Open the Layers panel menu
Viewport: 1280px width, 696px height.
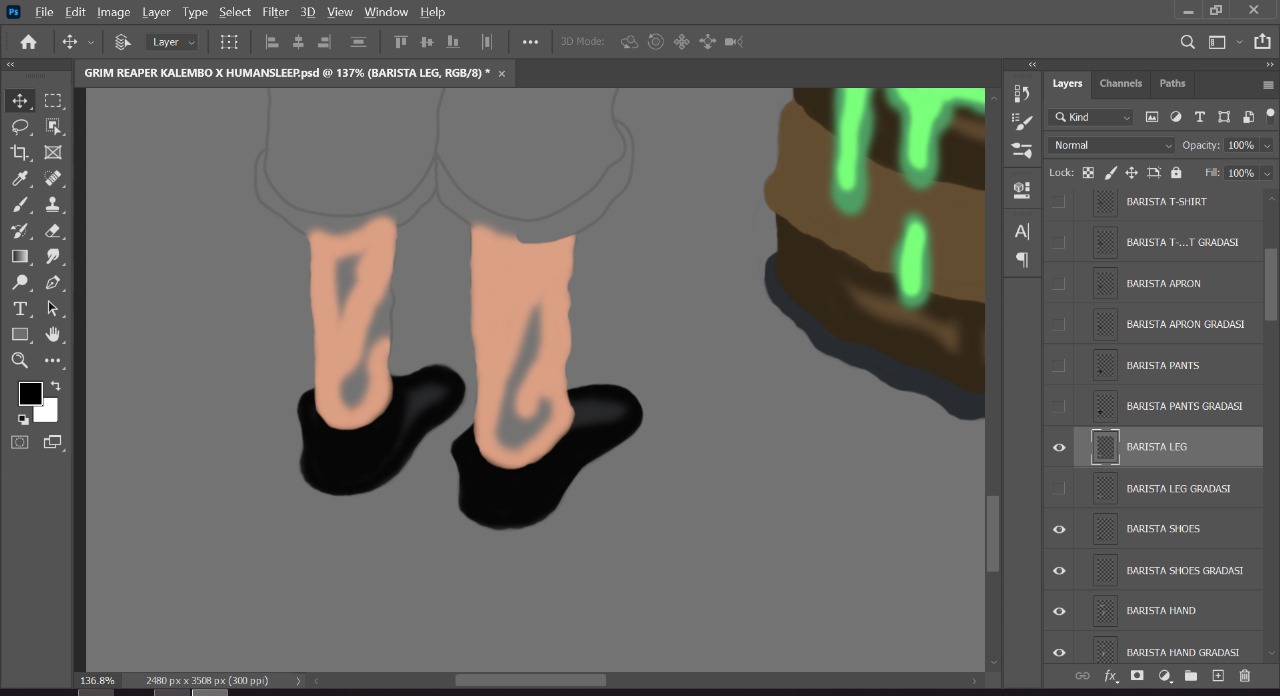tap(1268, 85)
